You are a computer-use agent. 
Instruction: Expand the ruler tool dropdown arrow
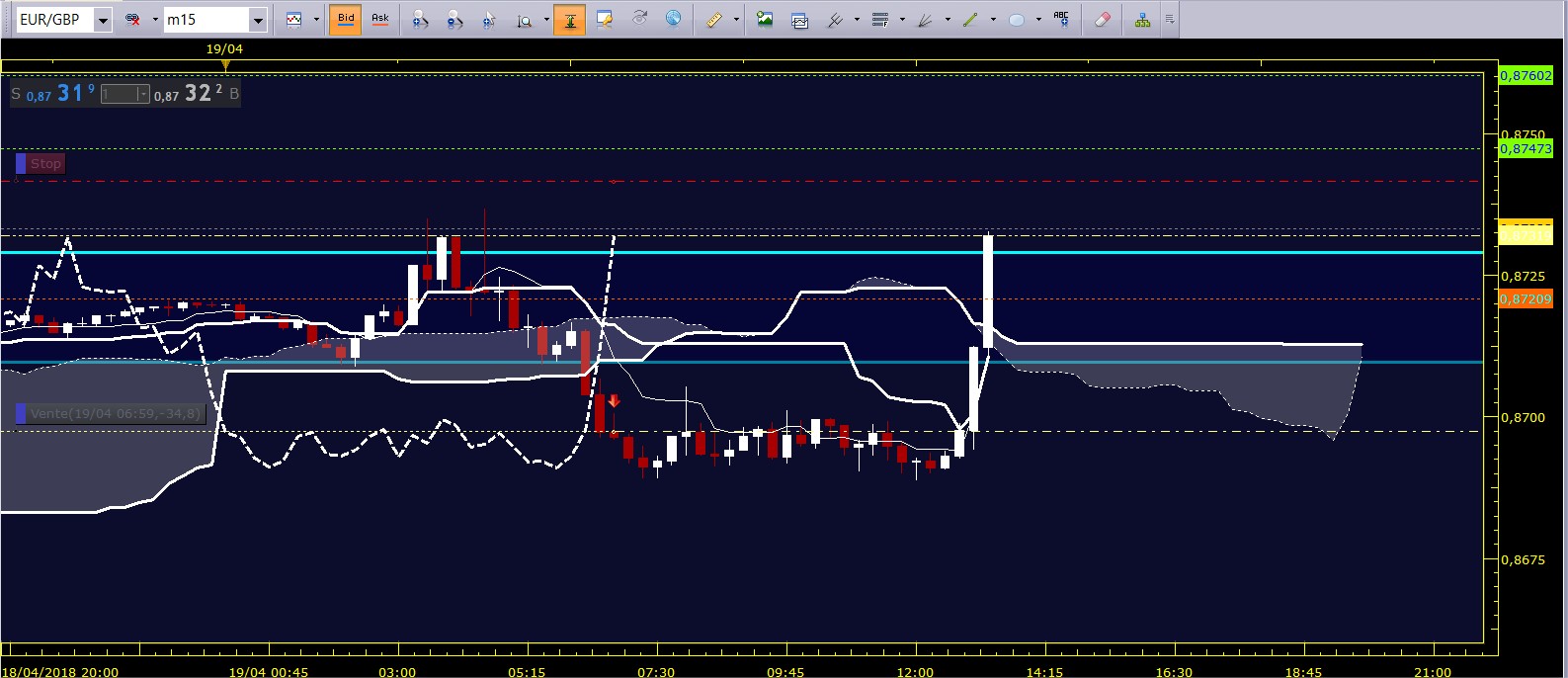(x=736, y=20)
